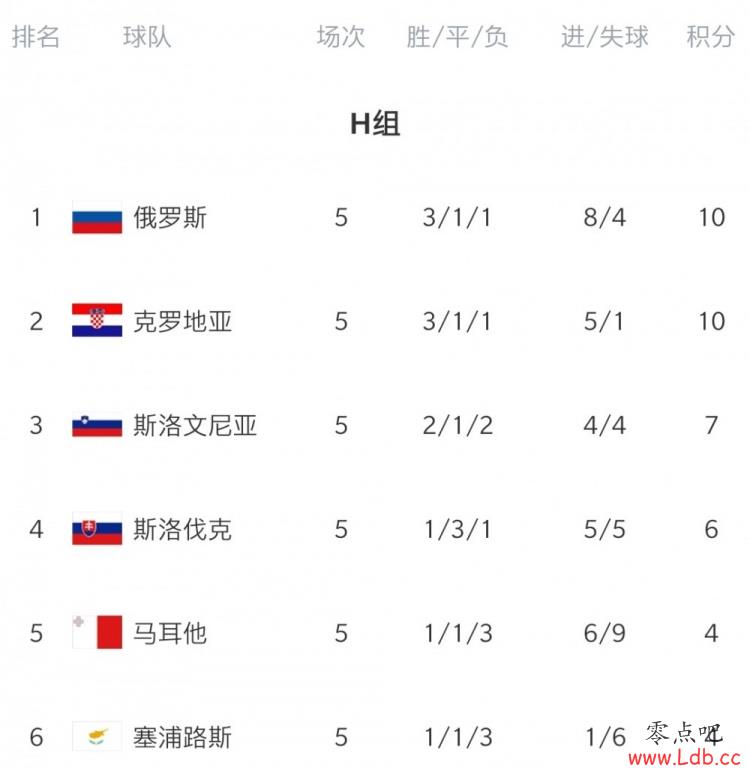Image resolution: width=750 pixels, height=768 pixels.
Task: Click the 场次 column header
Action: (341, 37)
